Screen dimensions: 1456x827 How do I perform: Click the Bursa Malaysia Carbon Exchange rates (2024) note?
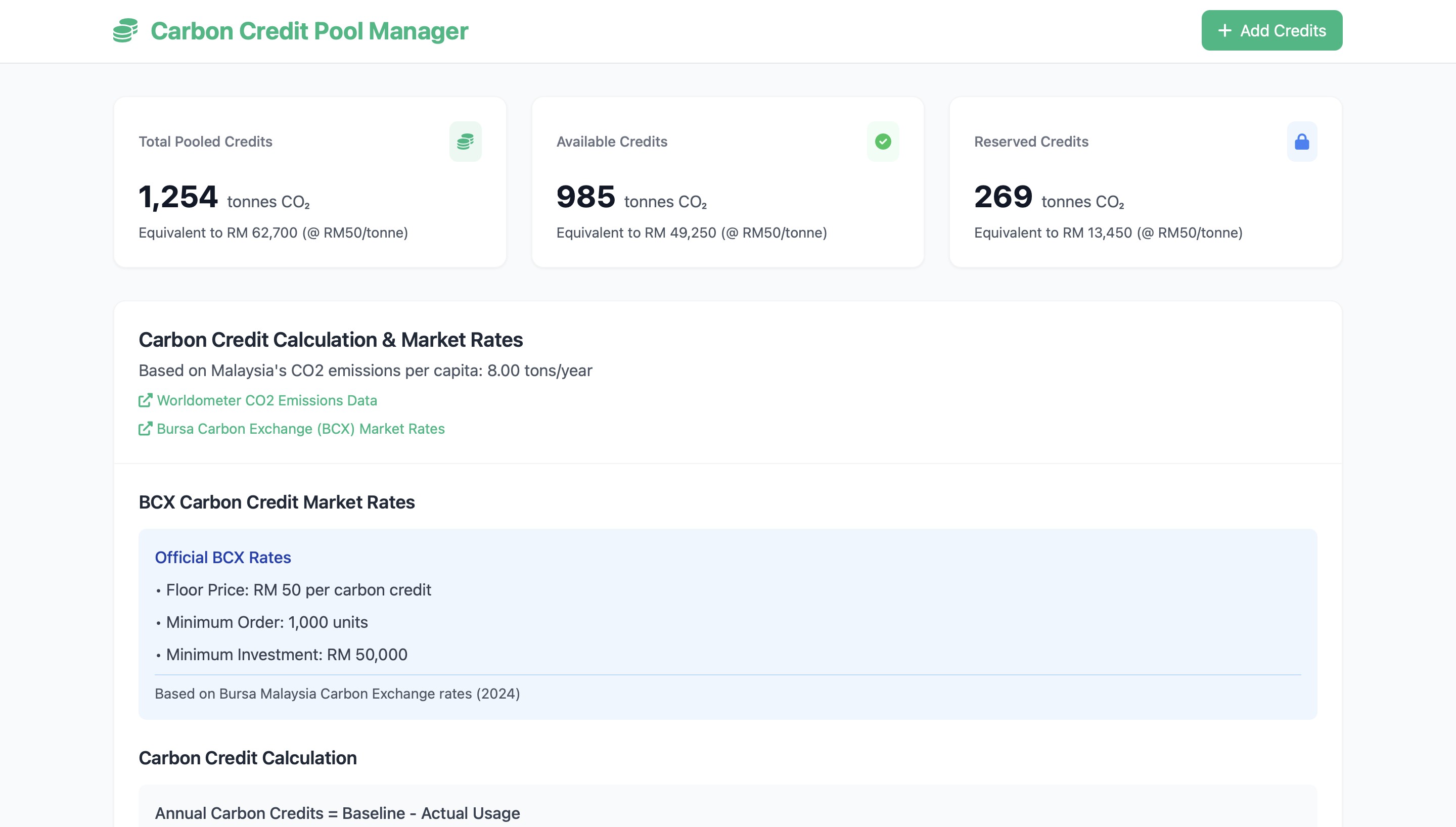click(x=337, y=694)
